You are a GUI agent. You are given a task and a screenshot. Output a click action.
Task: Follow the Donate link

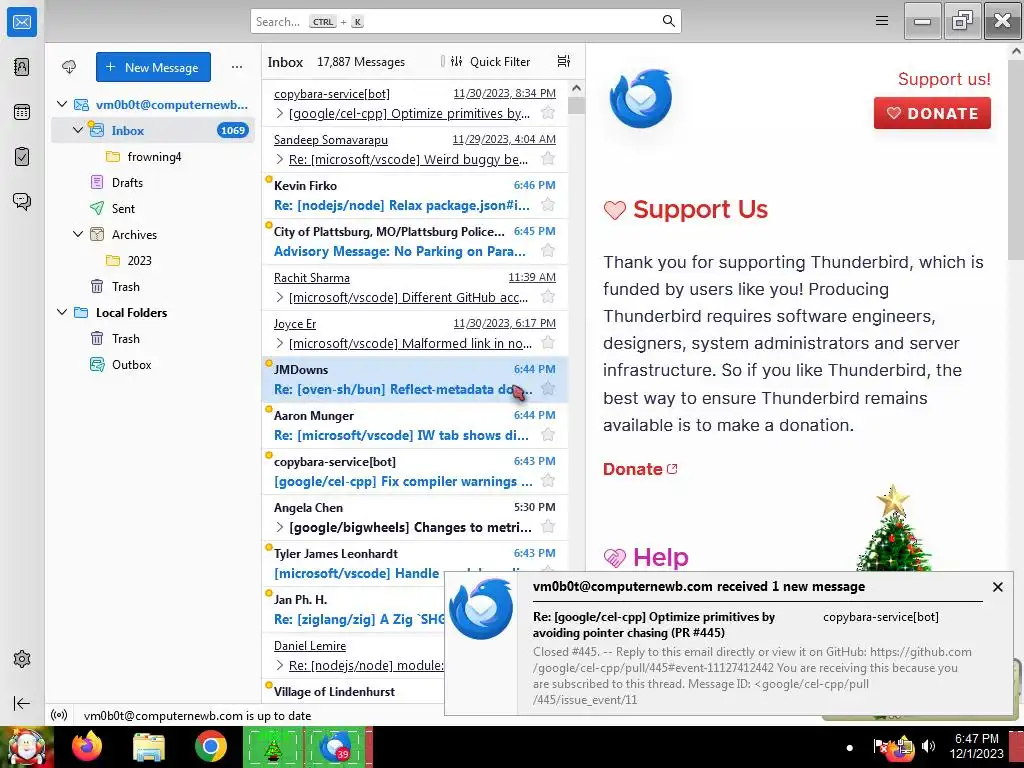(x=640, y=469)
